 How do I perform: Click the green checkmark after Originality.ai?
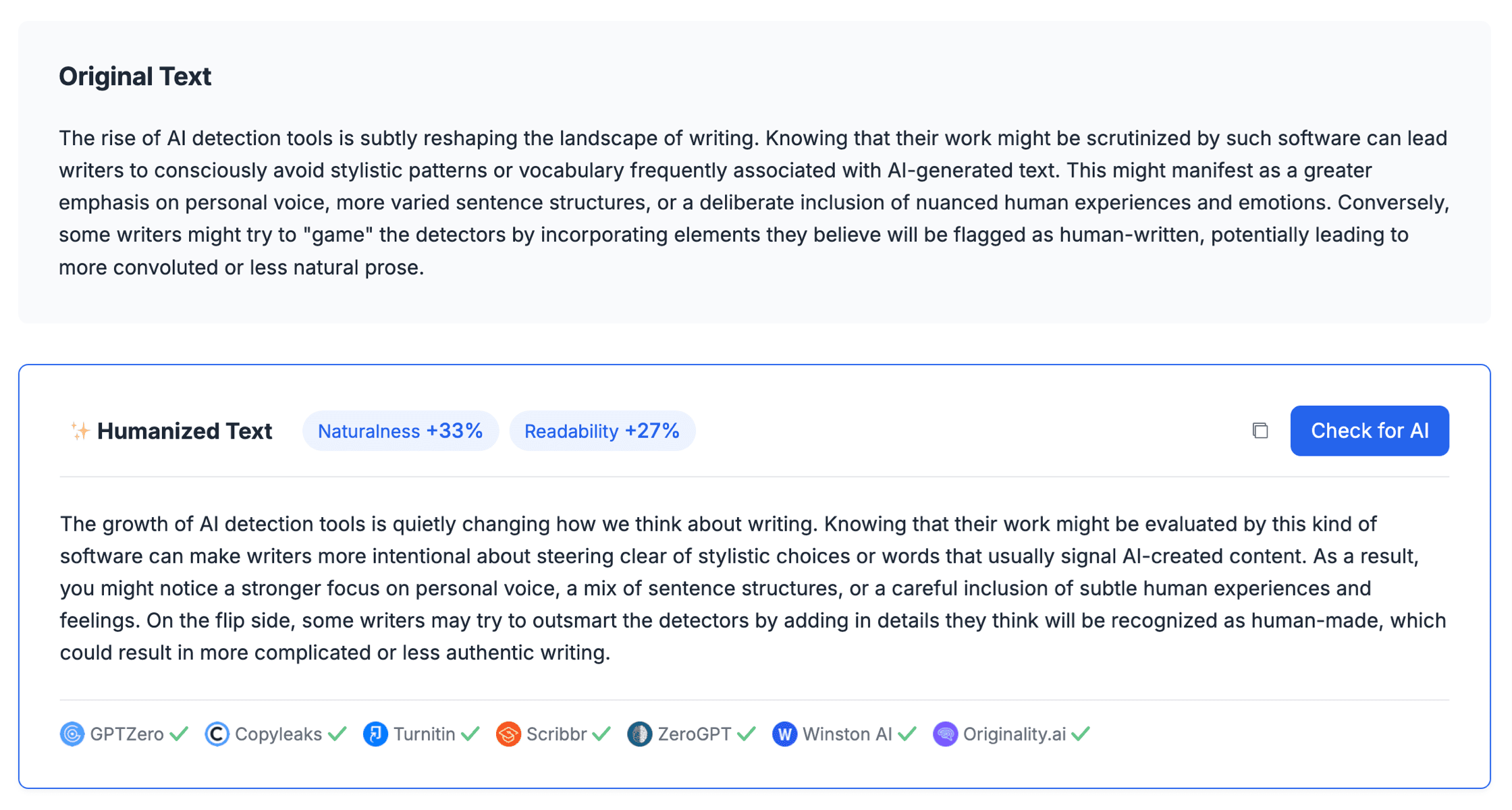(x=1081, y=734)
